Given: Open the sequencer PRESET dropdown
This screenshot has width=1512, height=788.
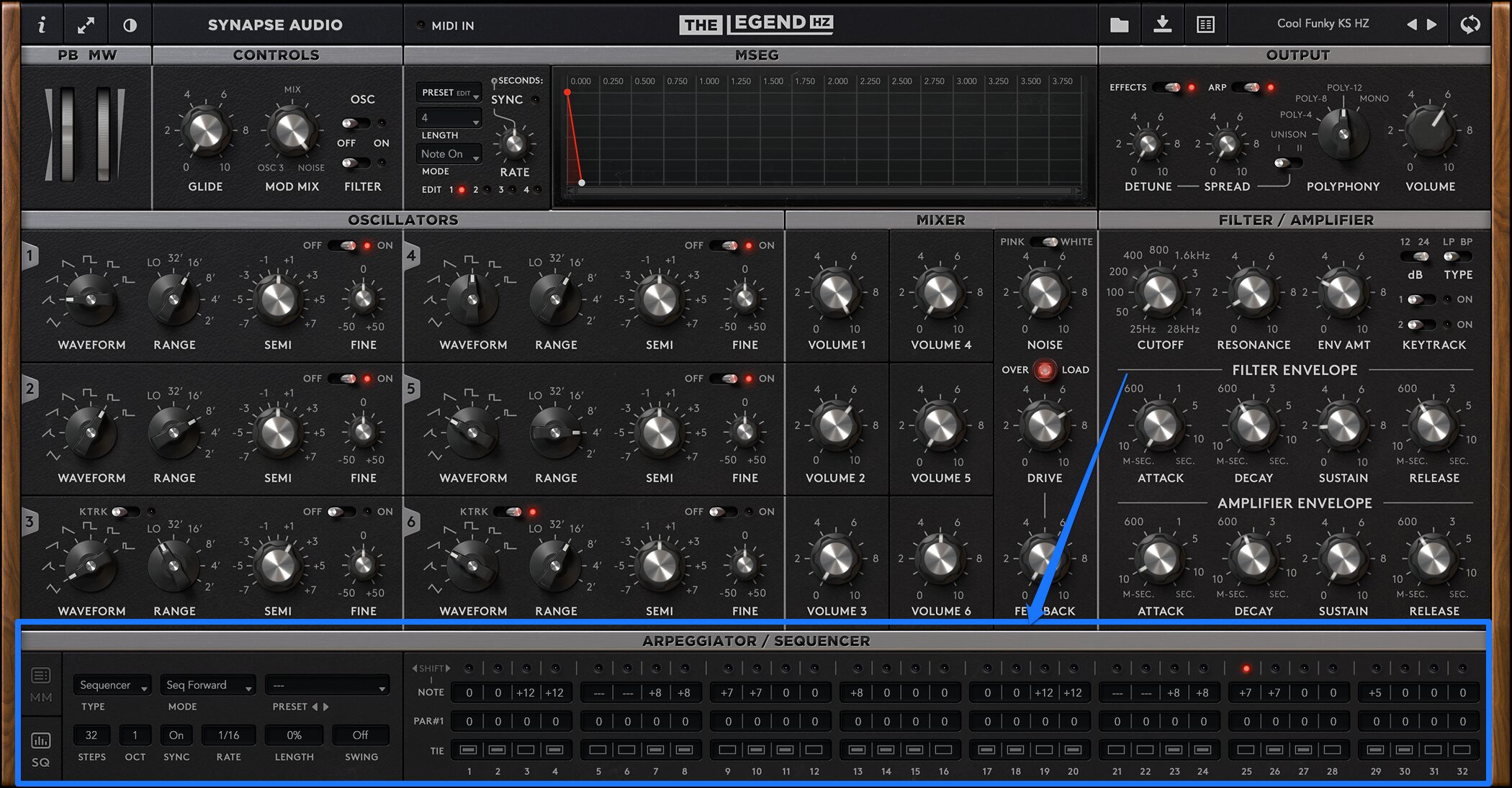Looking at the screenshot, I should point(327,685).
